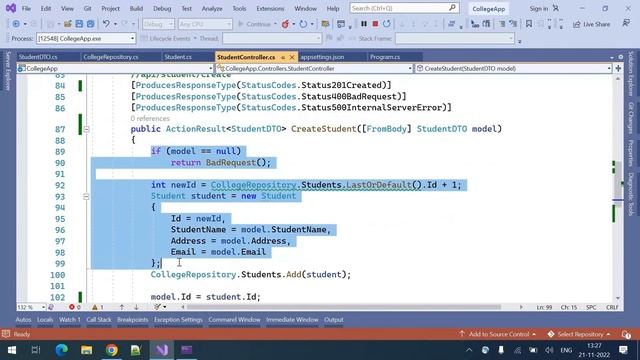Screen dimensions: 640x360
Task: Open the Solution Explorer side tab
Action: click(x=631, y=74)
